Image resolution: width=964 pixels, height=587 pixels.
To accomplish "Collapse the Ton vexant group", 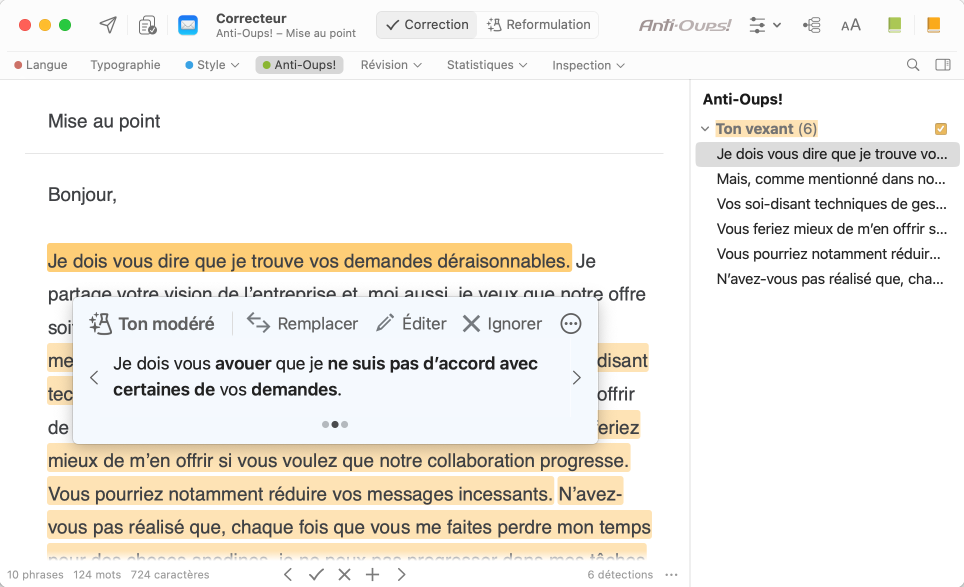I will (x=705, y=129).
